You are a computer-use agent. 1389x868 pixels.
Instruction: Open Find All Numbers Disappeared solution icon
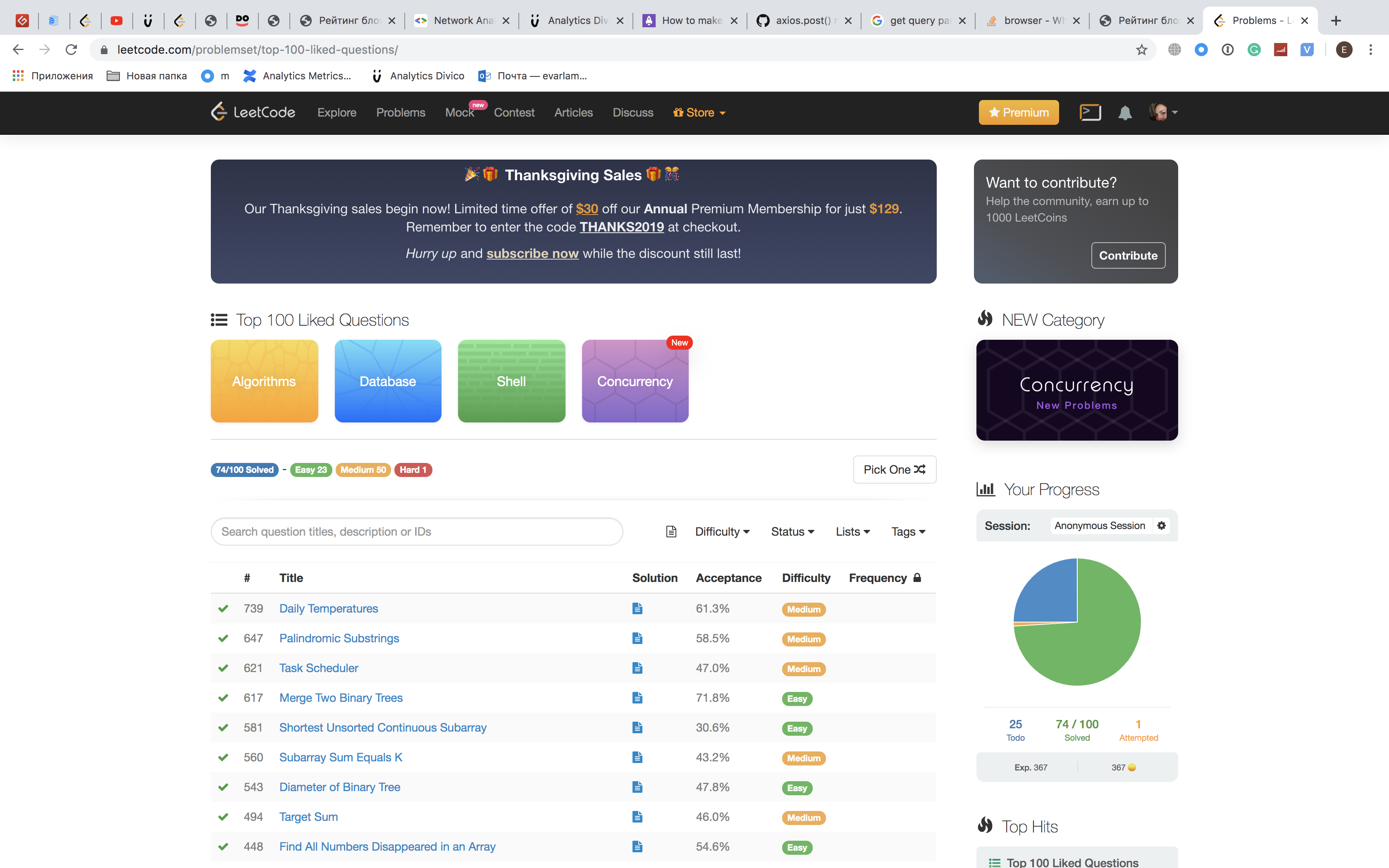[x=637, y=847]
